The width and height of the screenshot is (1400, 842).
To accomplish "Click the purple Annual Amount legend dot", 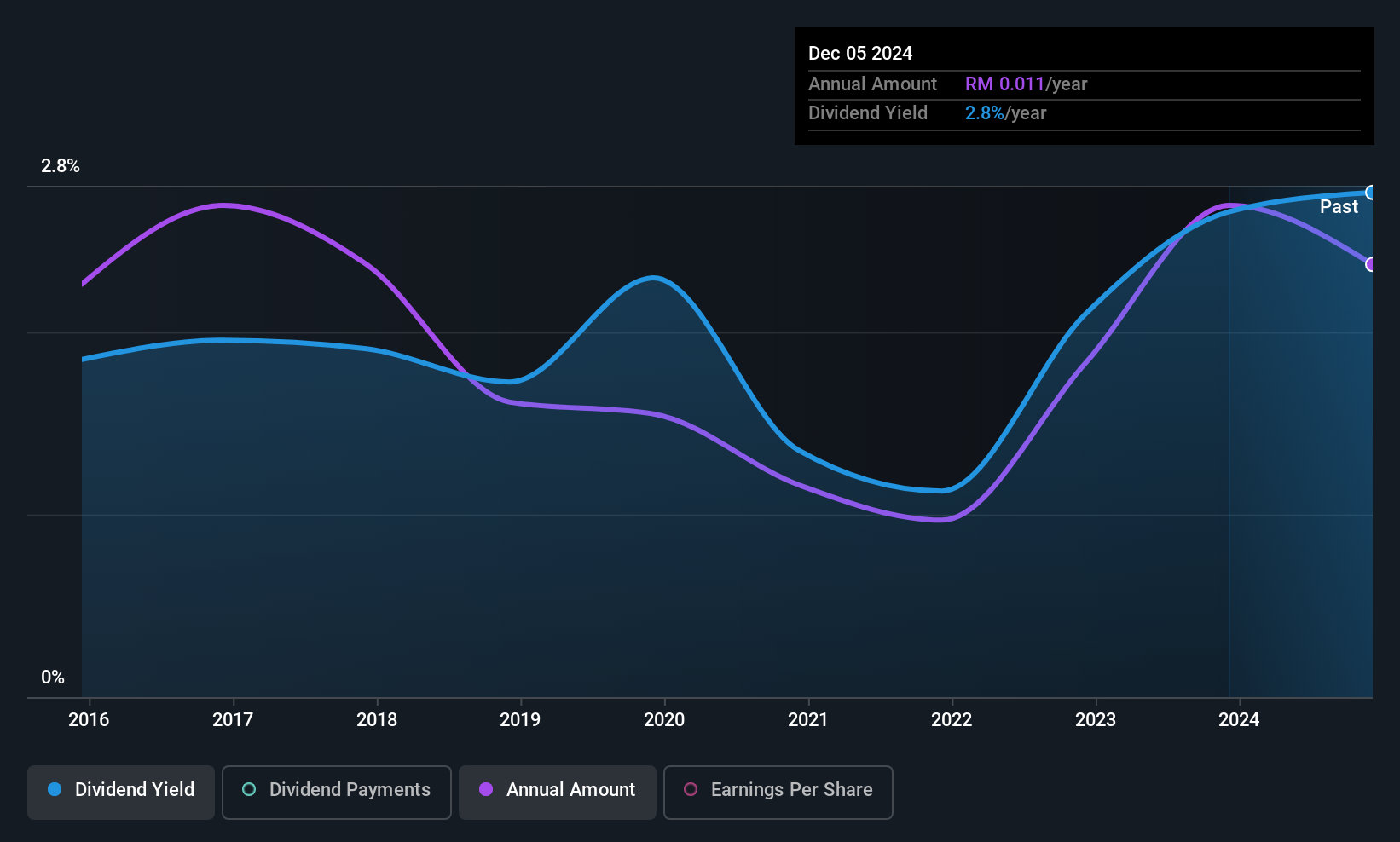I will [486, 790].
